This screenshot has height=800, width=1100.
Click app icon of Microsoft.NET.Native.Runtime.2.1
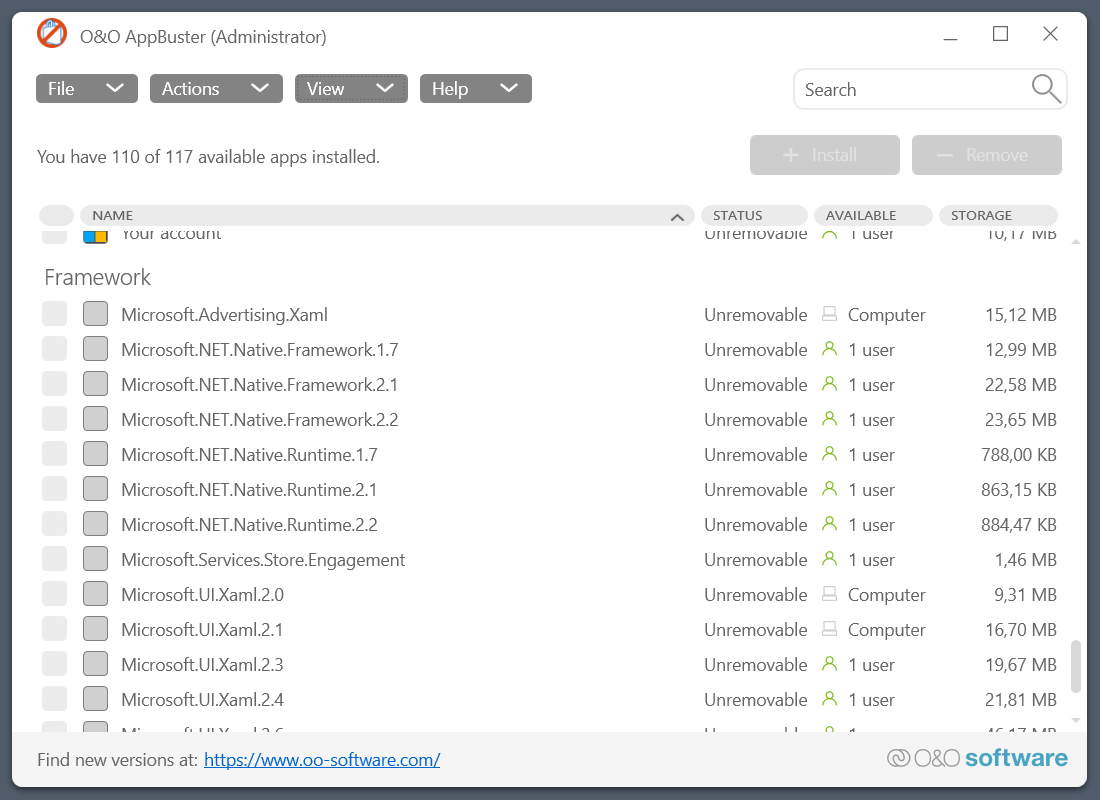[95, 489]
